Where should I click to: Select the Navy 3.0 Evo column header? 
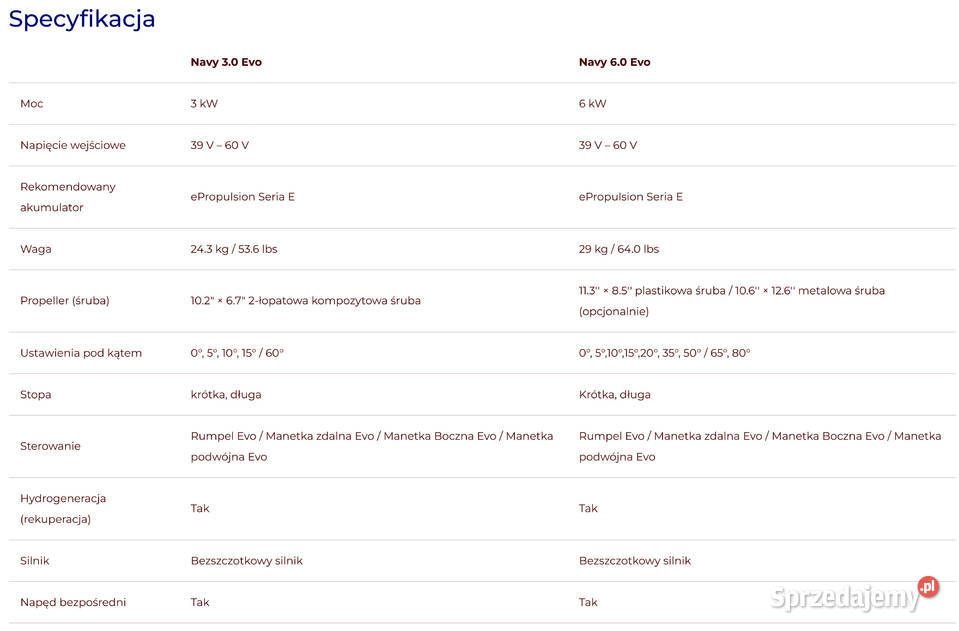pyautogui.click(x=226, y=62)
